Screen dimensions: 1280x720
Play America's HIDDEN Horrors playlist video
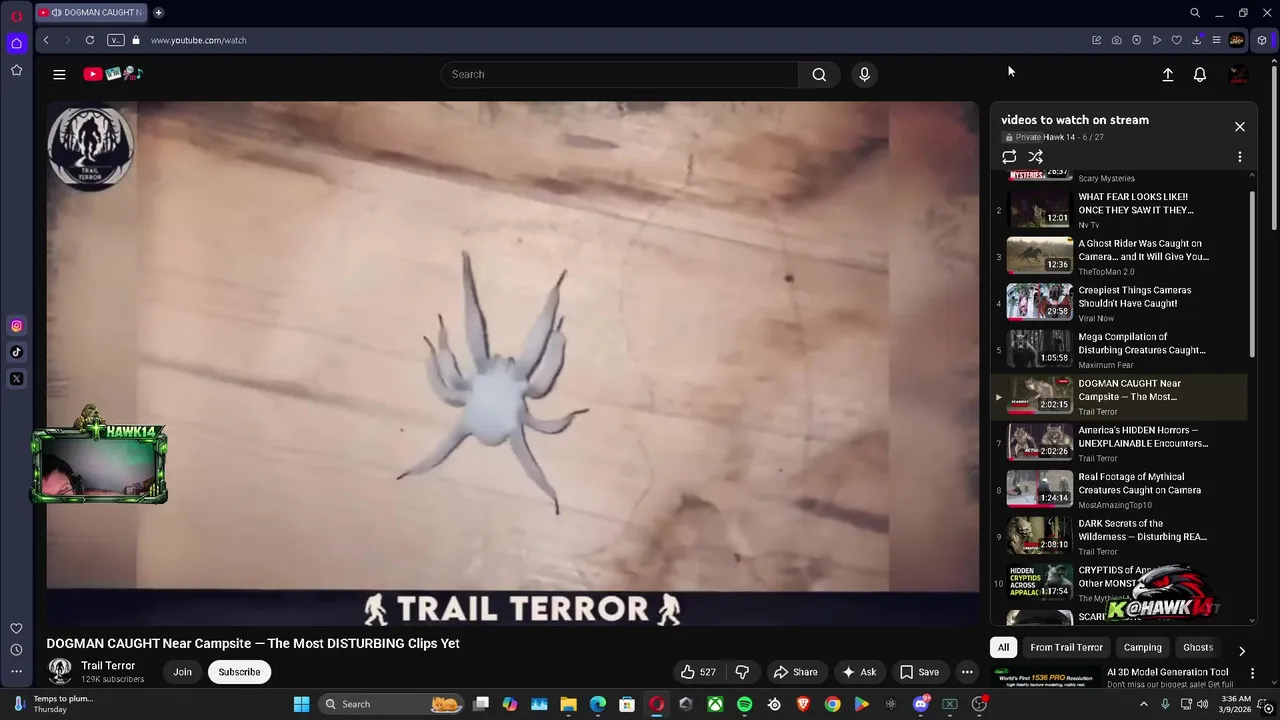click(1120, 443)
